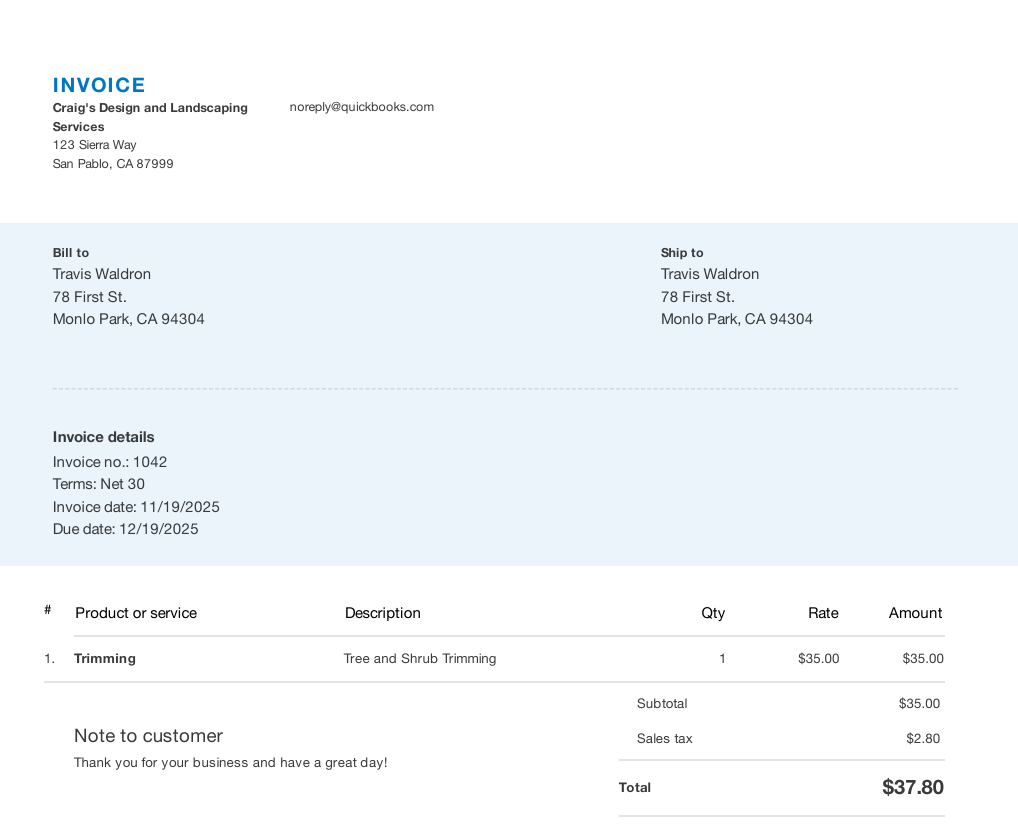Click the blue INVOICE heading

click(x=99, y=85)
